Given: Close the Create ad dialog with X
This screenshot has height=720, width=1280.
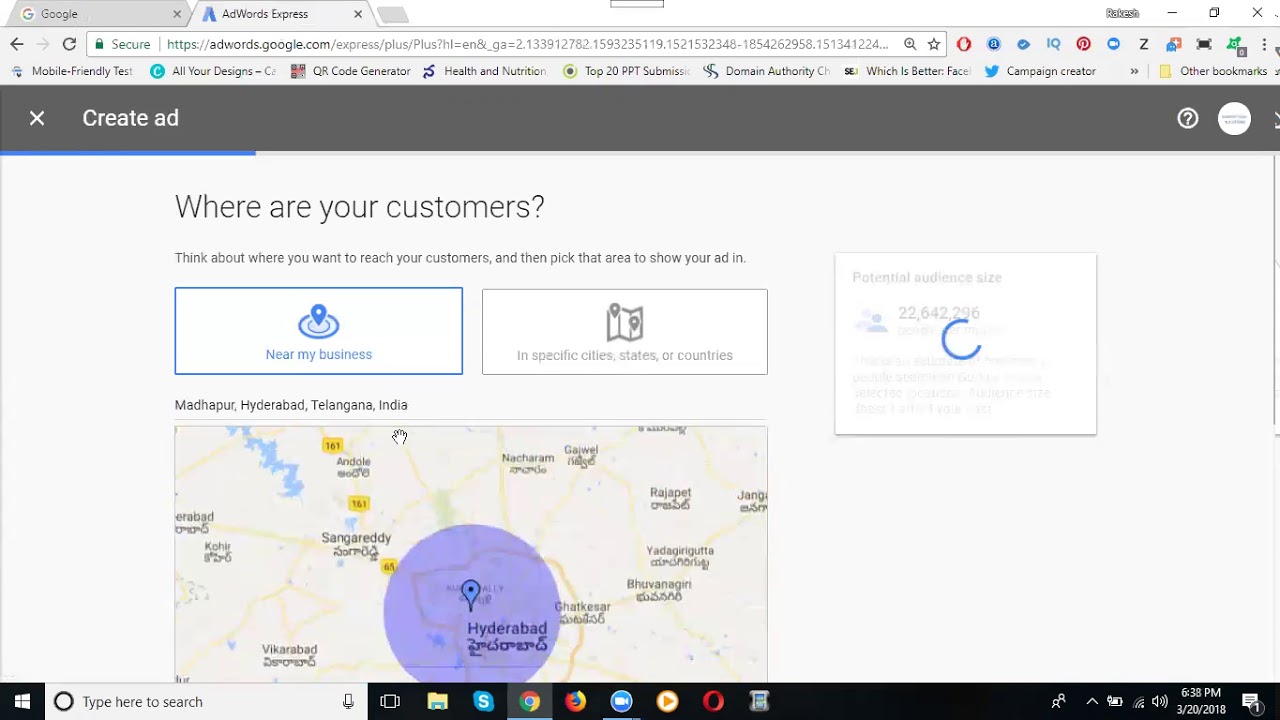Looking at the screenshot, I should pos(37,118).
